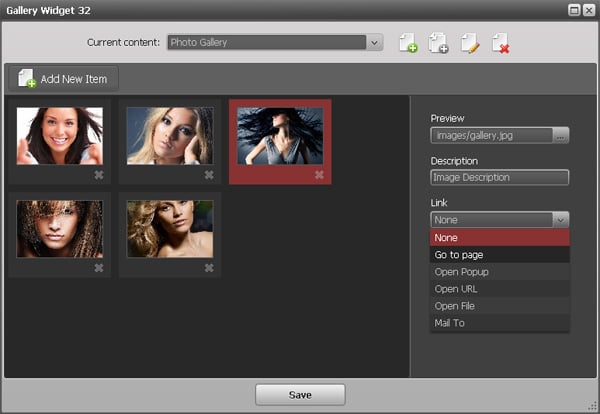
Task: Delete the second image in bottom row
Action: 209,268
